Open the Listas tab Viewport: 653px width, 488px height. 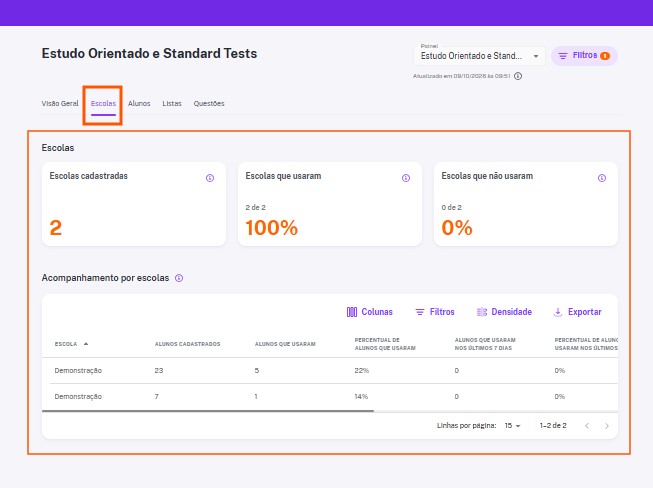coord(172,104)
